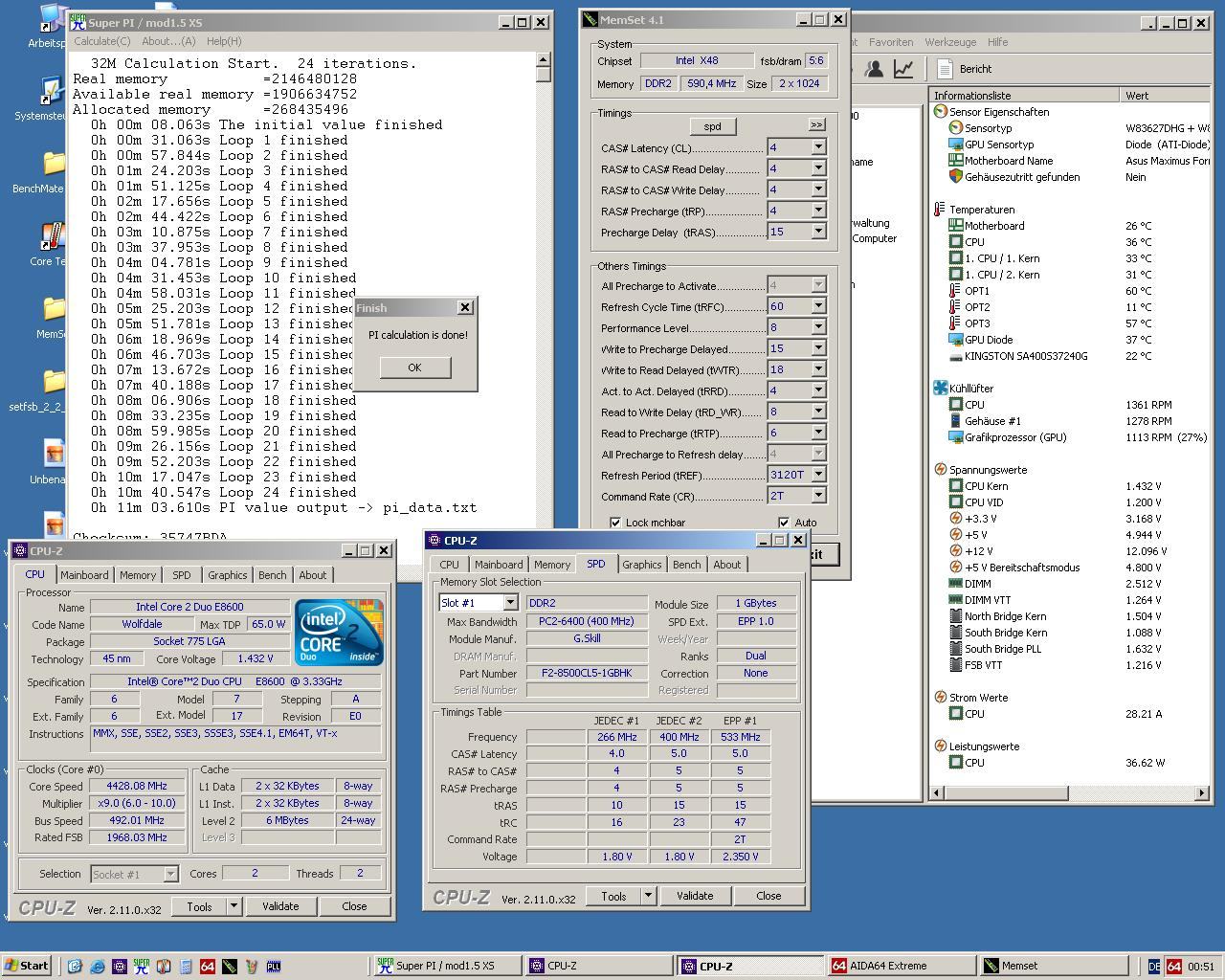Open the RAS# to CAS# Read Delay dropdown

point(818,168)
